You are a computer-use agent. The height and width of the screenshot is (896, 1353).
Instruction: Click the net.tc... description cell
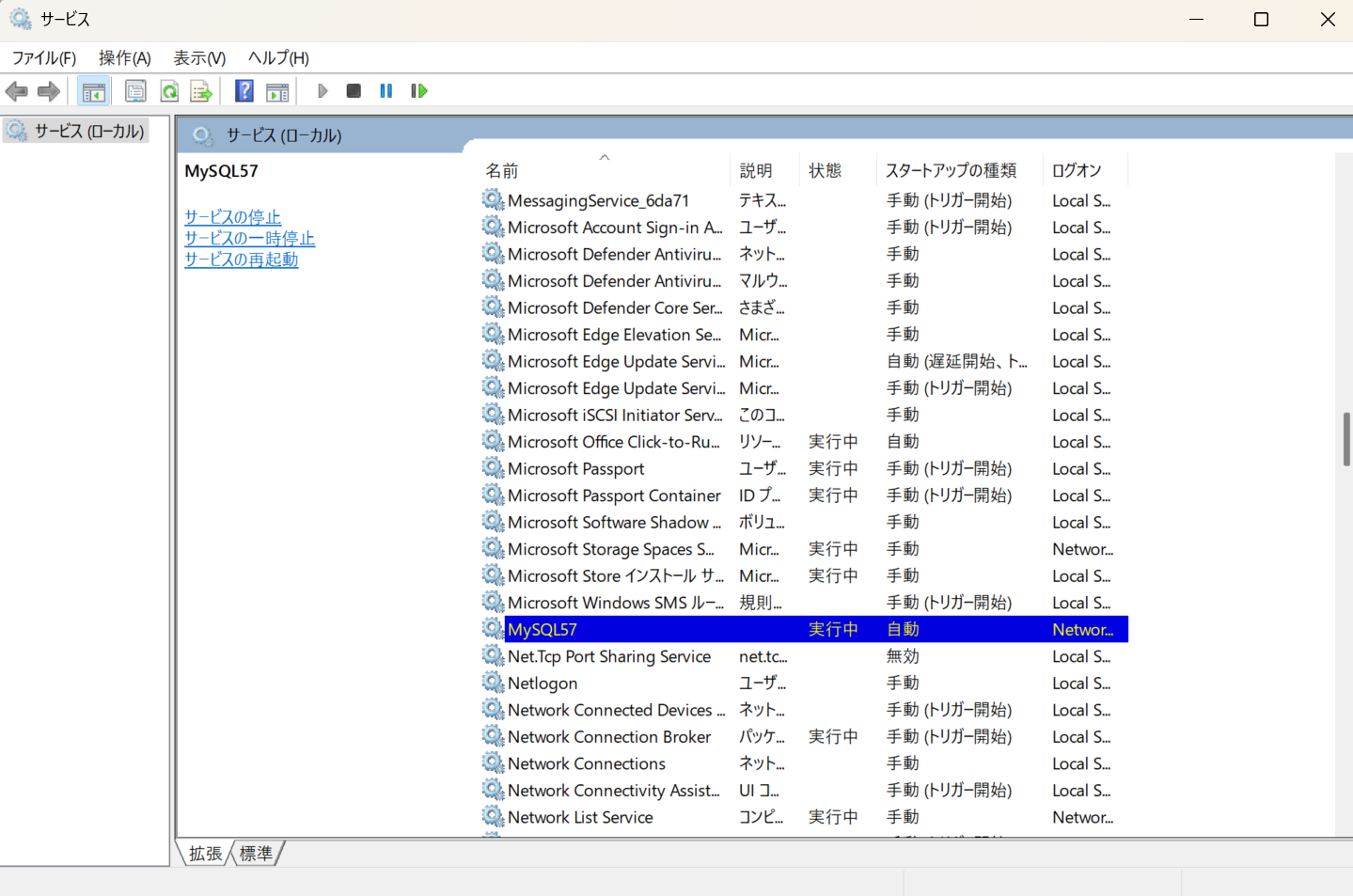tap(763, 656)
